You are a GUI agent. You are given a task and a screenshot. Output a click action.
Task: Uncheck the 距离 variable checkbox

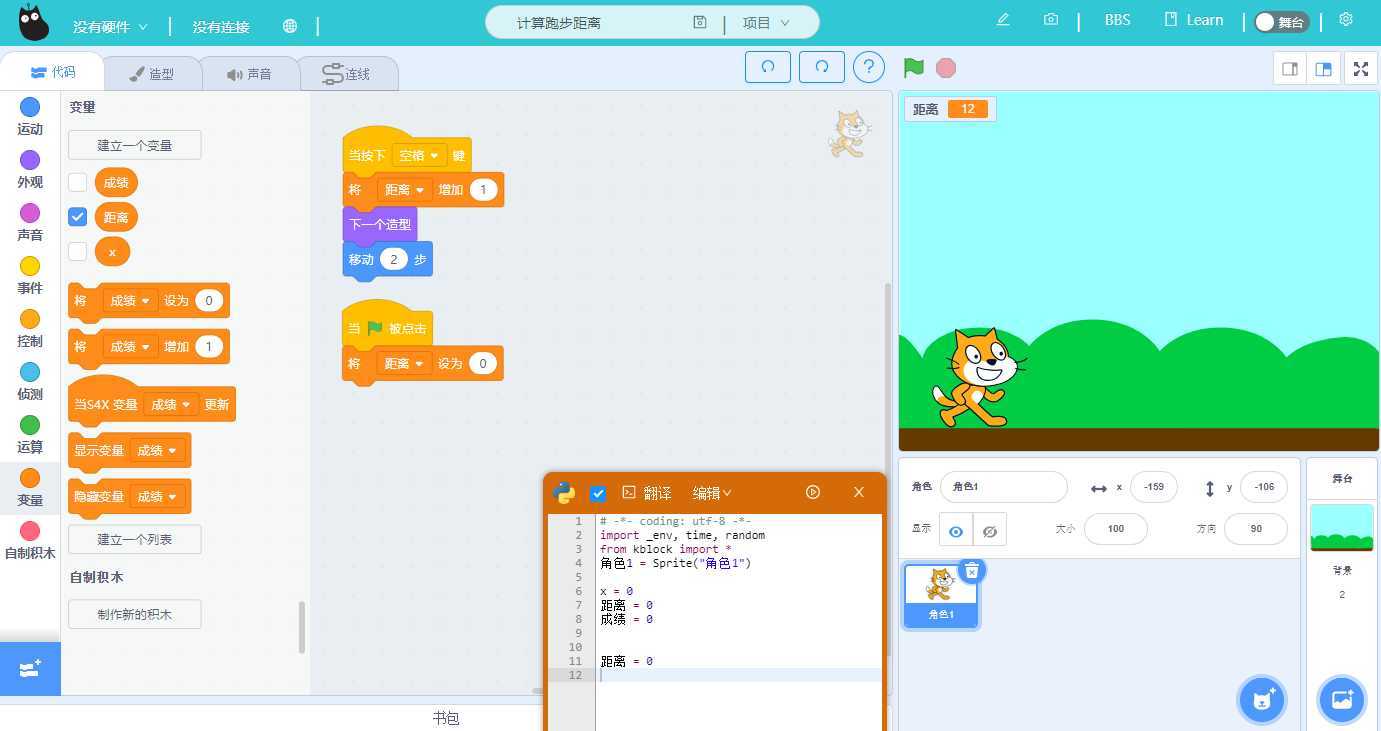[x=77, y=217]
